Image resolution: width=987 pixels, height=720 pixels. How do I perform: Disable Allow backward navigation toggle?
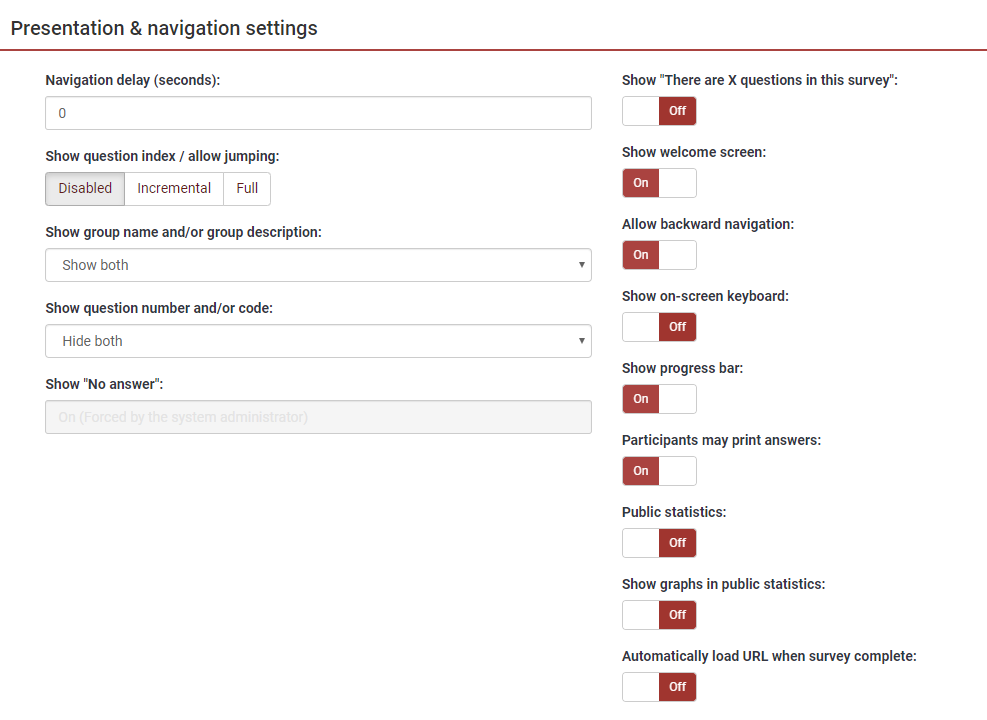click(659, 255)
